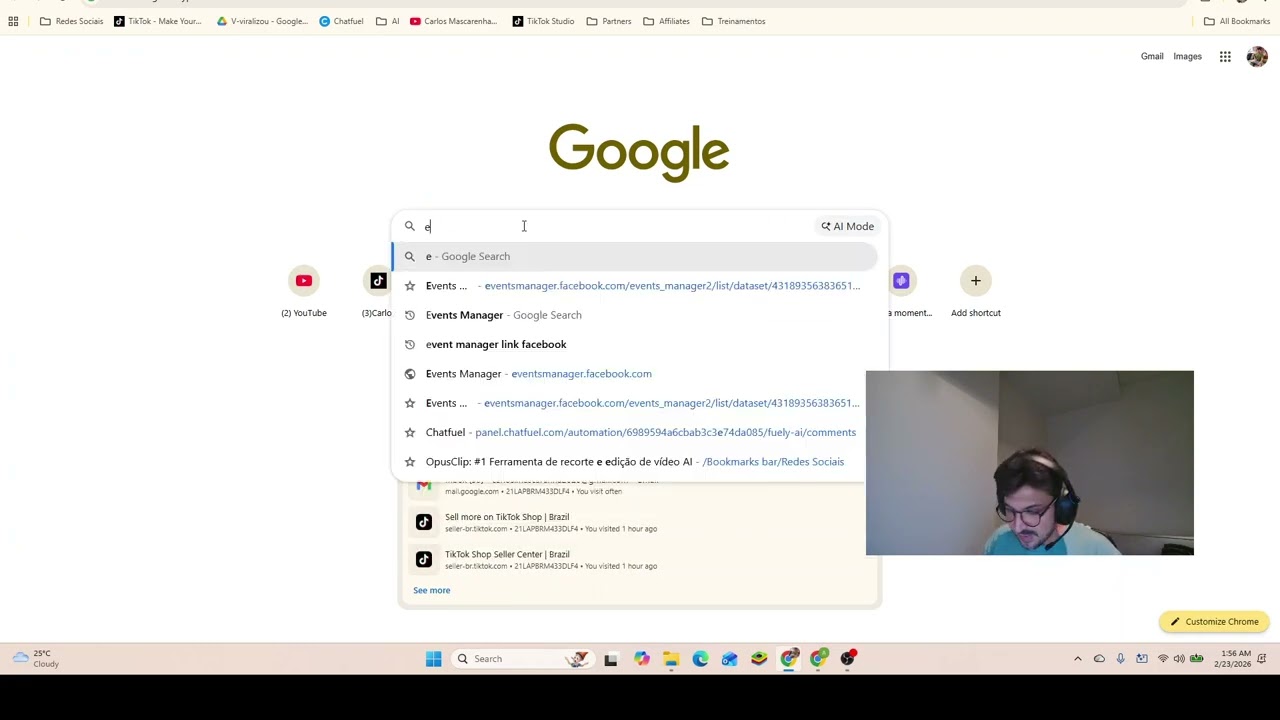
Task: Open Task View on the taskbar
Action: coord(610,659)
